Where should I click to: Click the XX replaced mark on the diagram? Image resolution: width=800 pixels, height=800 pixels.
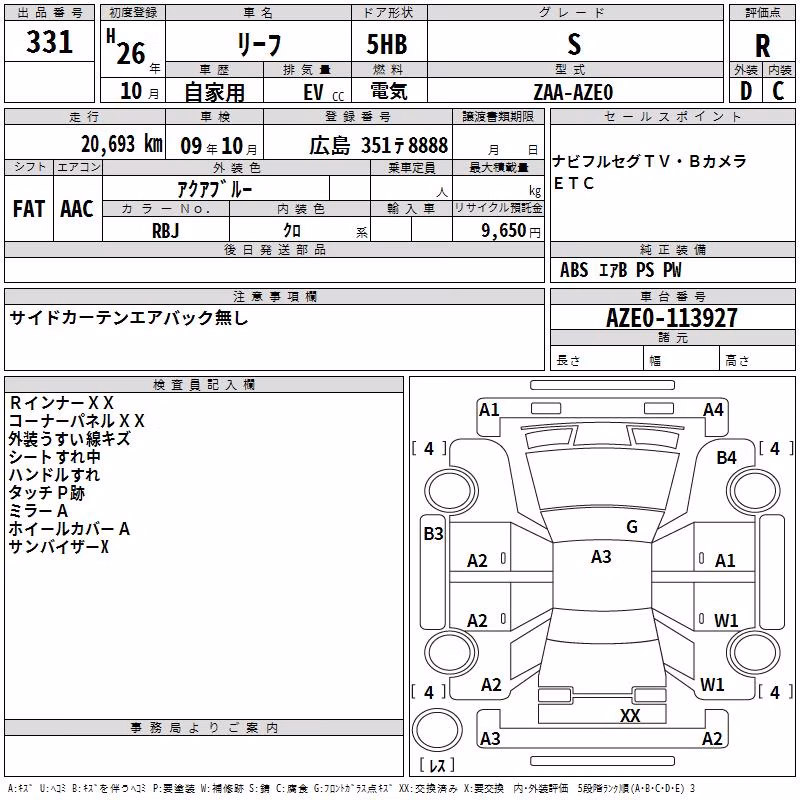click(x=630, y=716)
